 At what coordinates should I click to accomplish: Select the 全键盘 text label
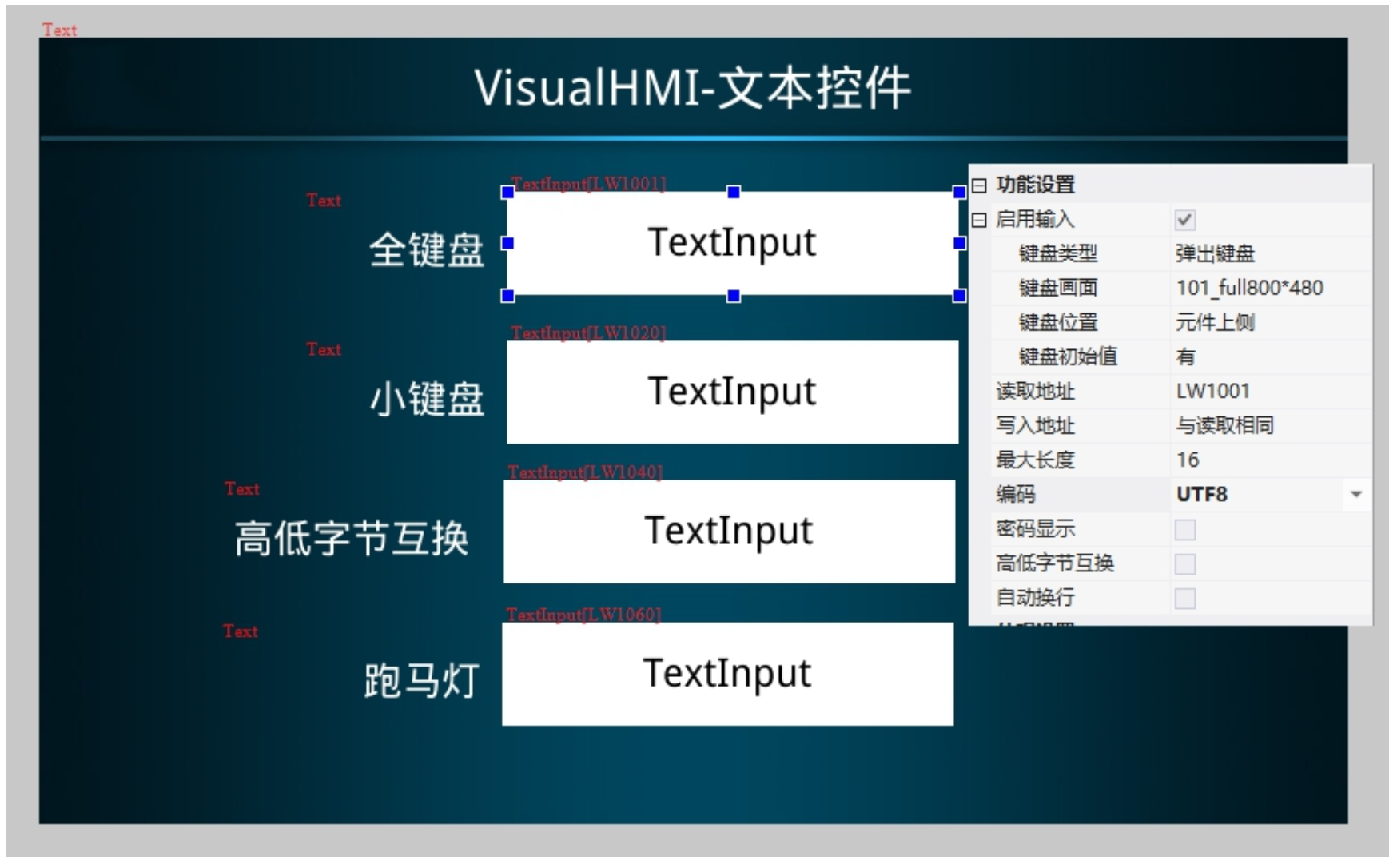[x=426, y=249]
